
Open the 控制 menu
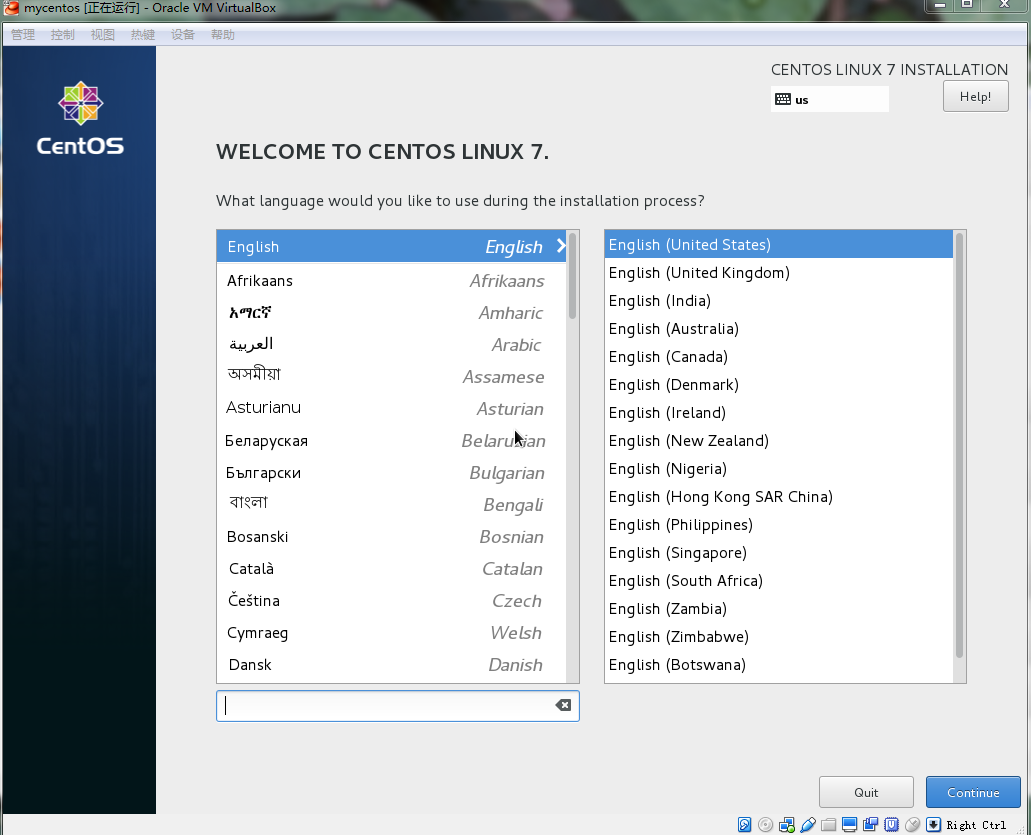(x=62, y=35)
